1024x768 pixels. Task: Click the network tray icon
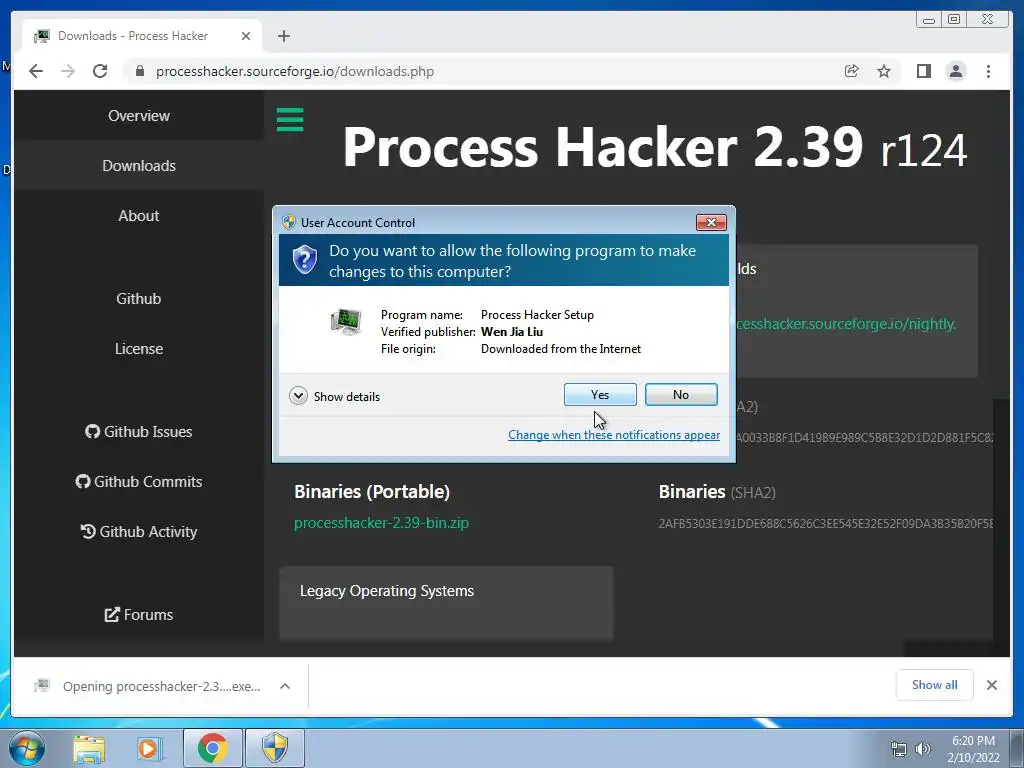(x=899, y=750)
